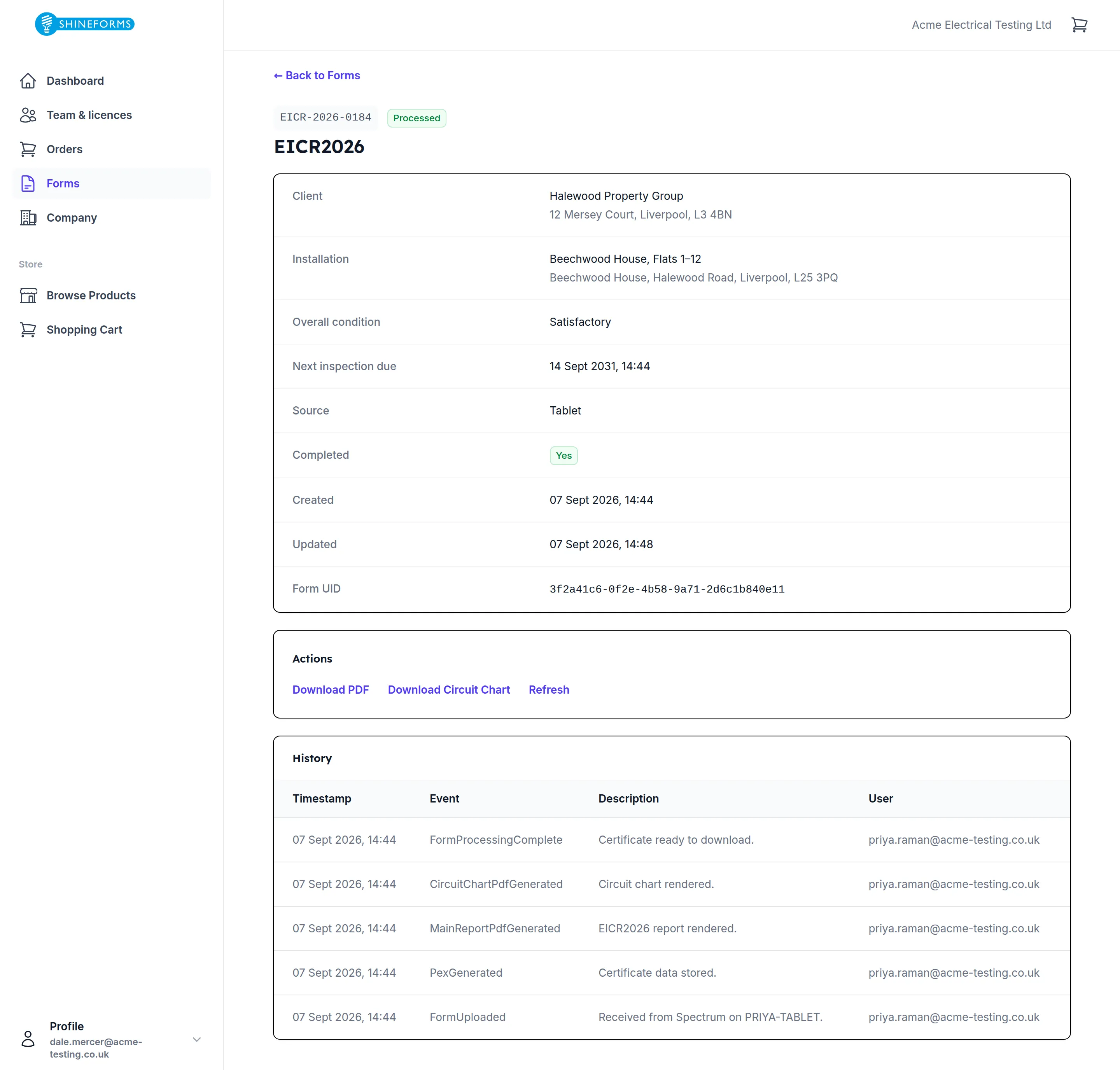Click the Acme Electrical Testing Ltd name
The height and width of the screenshot is (1070, 1120).
coord(981,25)
